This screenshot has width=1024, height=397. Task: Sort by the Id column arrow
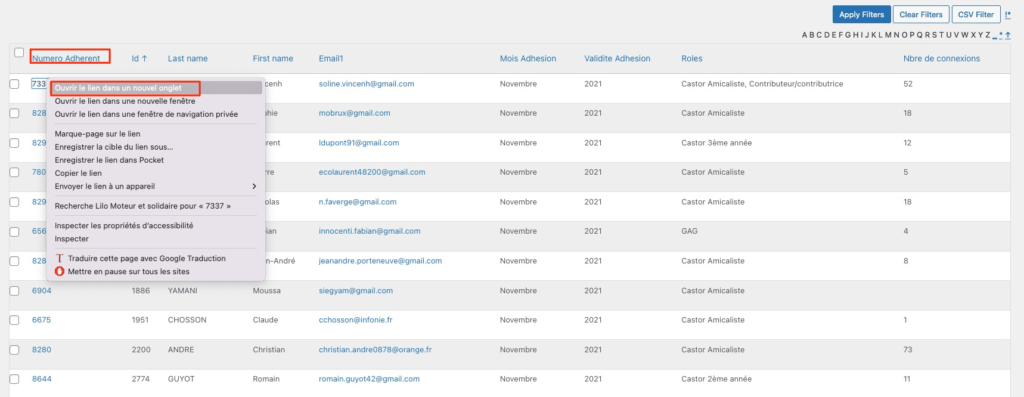pos(144,59)
